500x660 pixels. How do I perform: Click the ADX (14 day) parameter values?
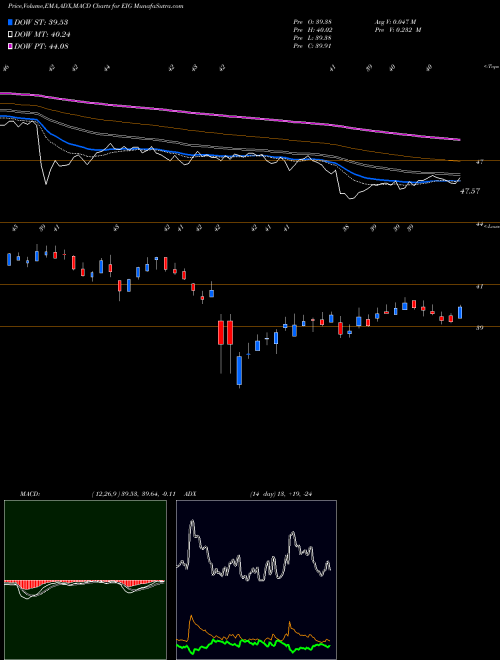(281, 494)
